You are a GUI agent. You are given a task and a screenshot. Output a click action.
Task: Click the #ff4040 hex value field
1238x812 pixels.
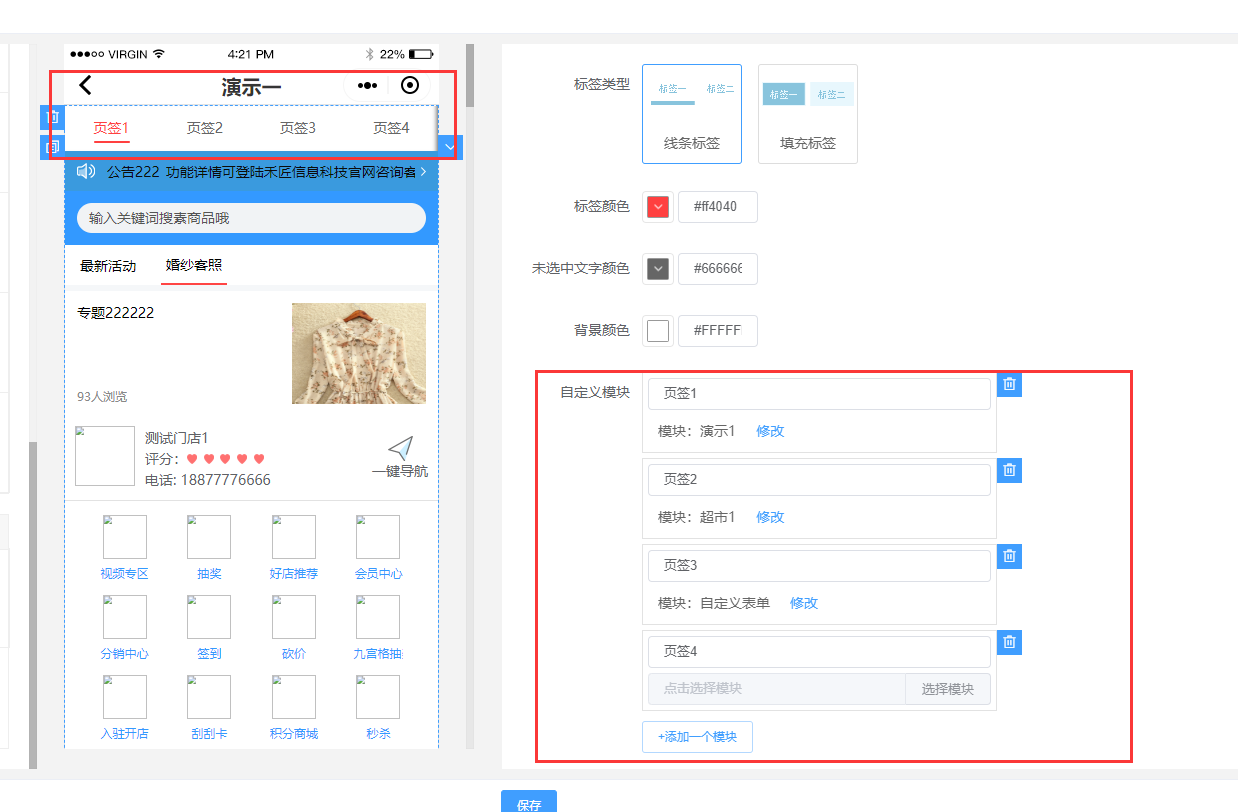(x=718, y=207)
